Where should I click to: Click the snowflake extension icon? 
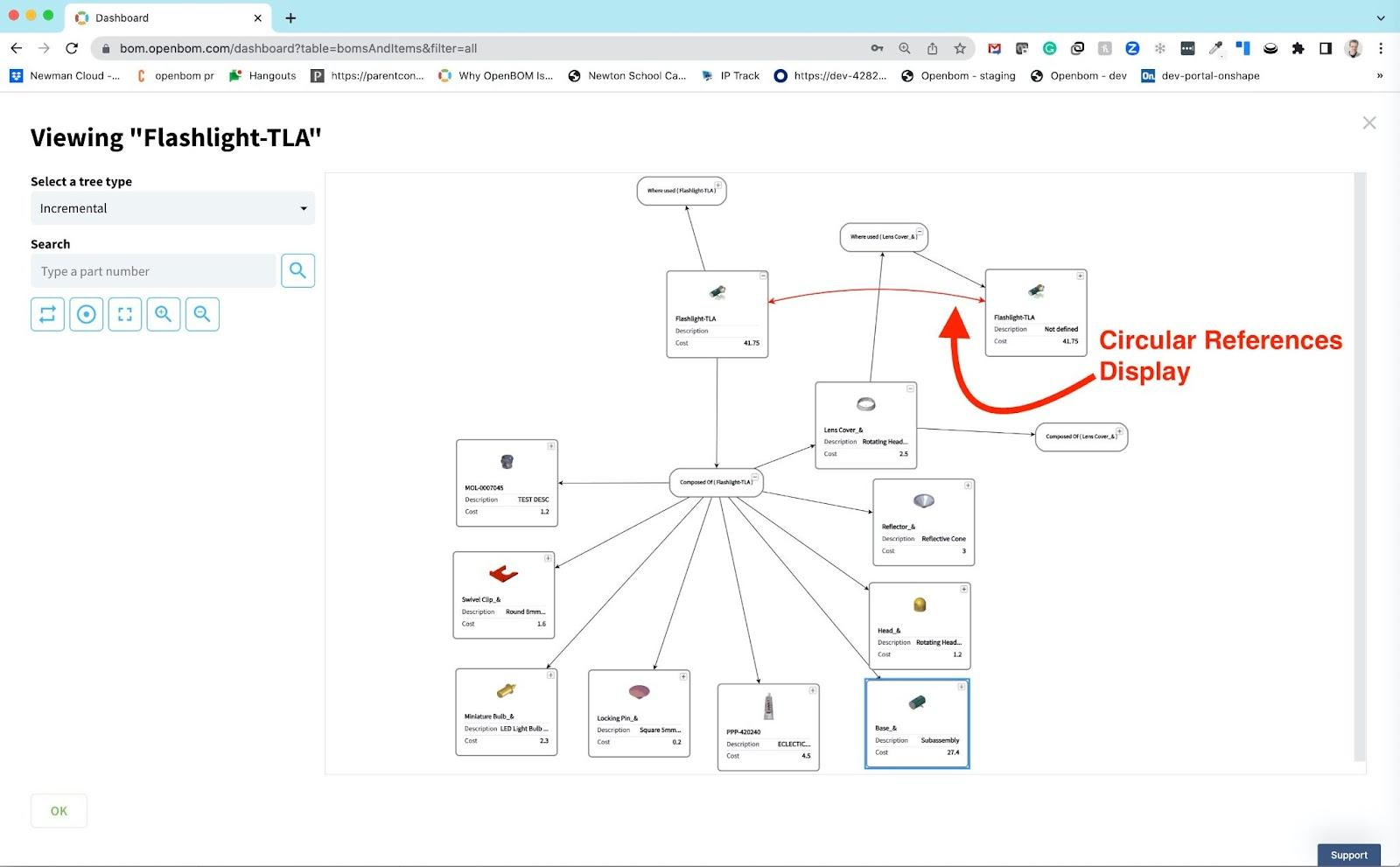[x=1160, y=48]
